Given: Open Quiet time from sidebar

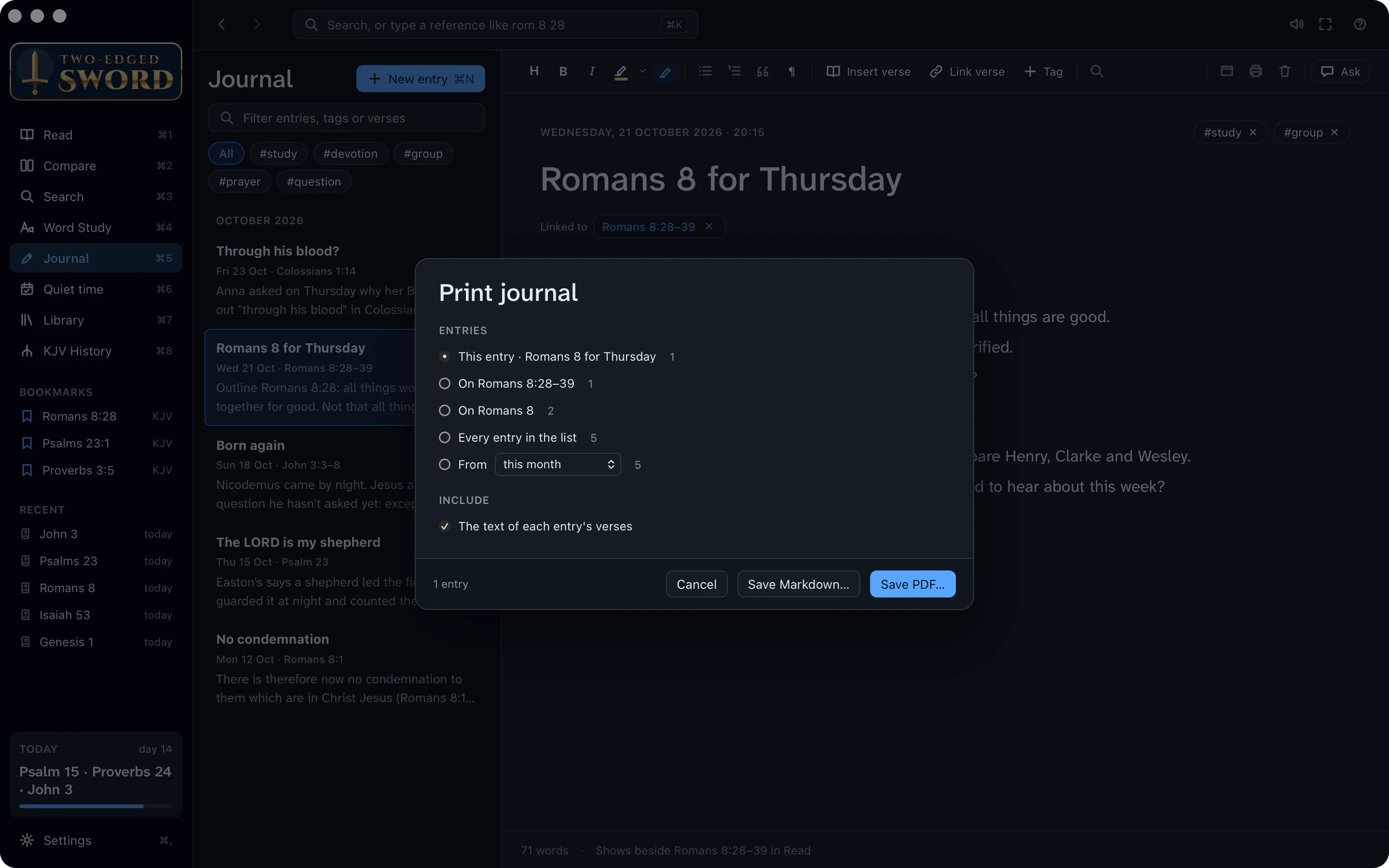Looking at the screenshot, I should click(x=96, y=289).
